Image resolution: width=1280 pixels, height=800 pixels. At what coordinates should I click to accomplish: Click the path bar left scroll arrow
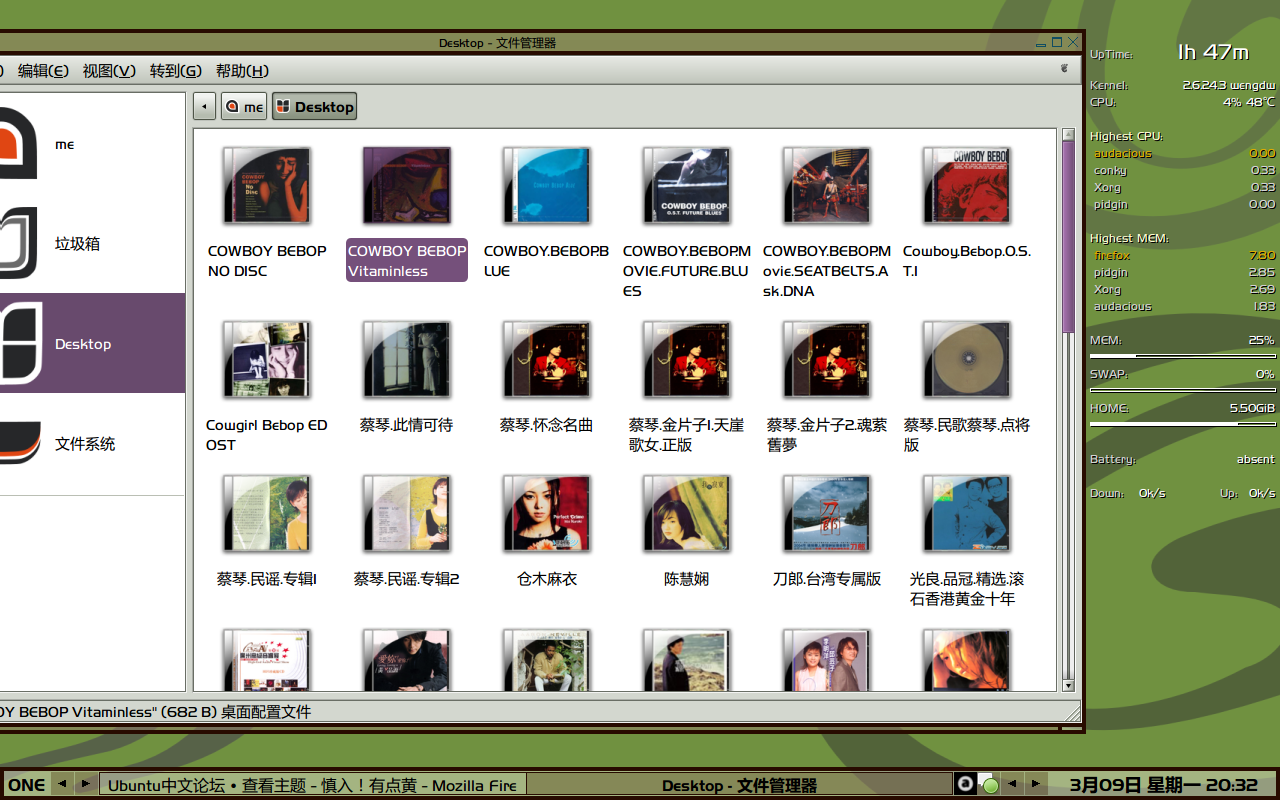pyautogui.click(x=205, y=106)
